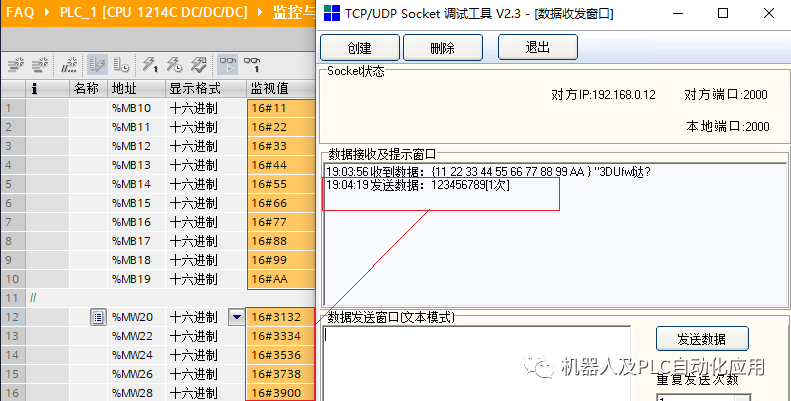The width and height of the screenshot is (791, 401).
Task: Select the %MB18 address cell
Action: 136,260
